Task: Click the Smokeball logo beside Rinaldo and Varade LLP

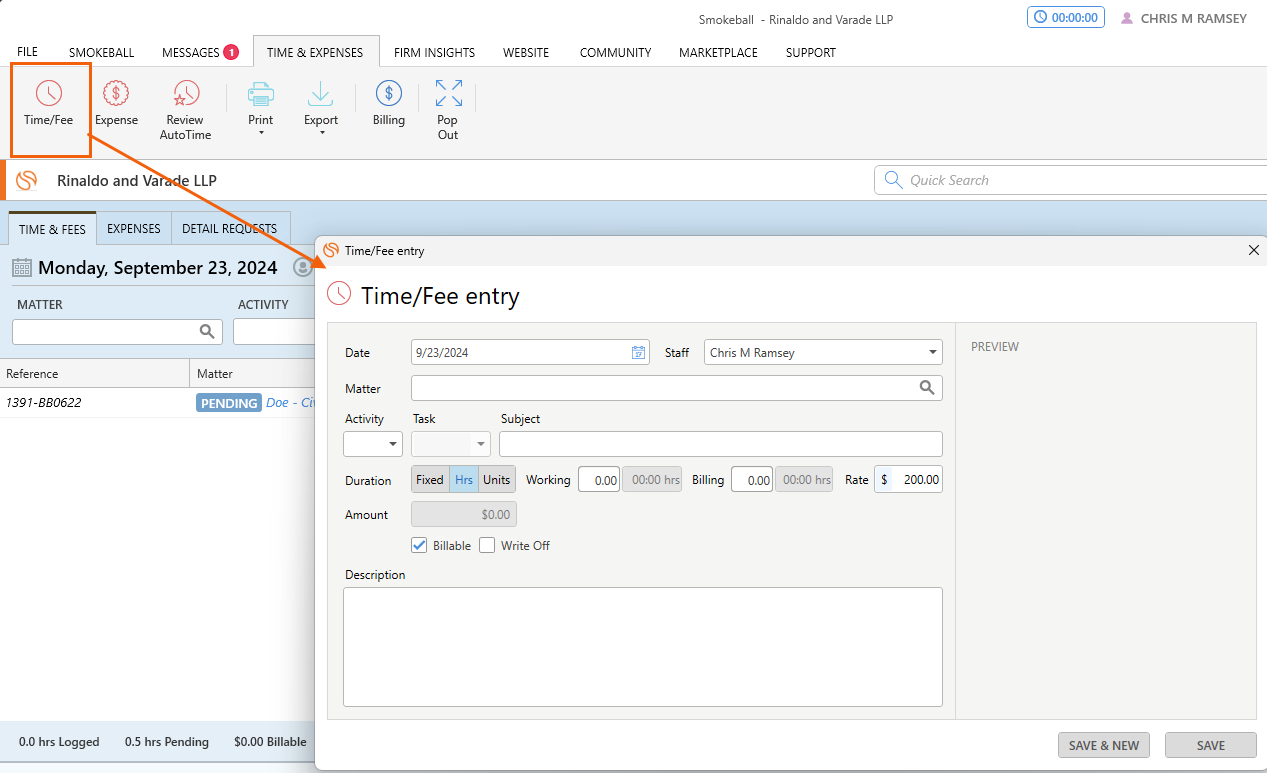Action: [27, 180]
